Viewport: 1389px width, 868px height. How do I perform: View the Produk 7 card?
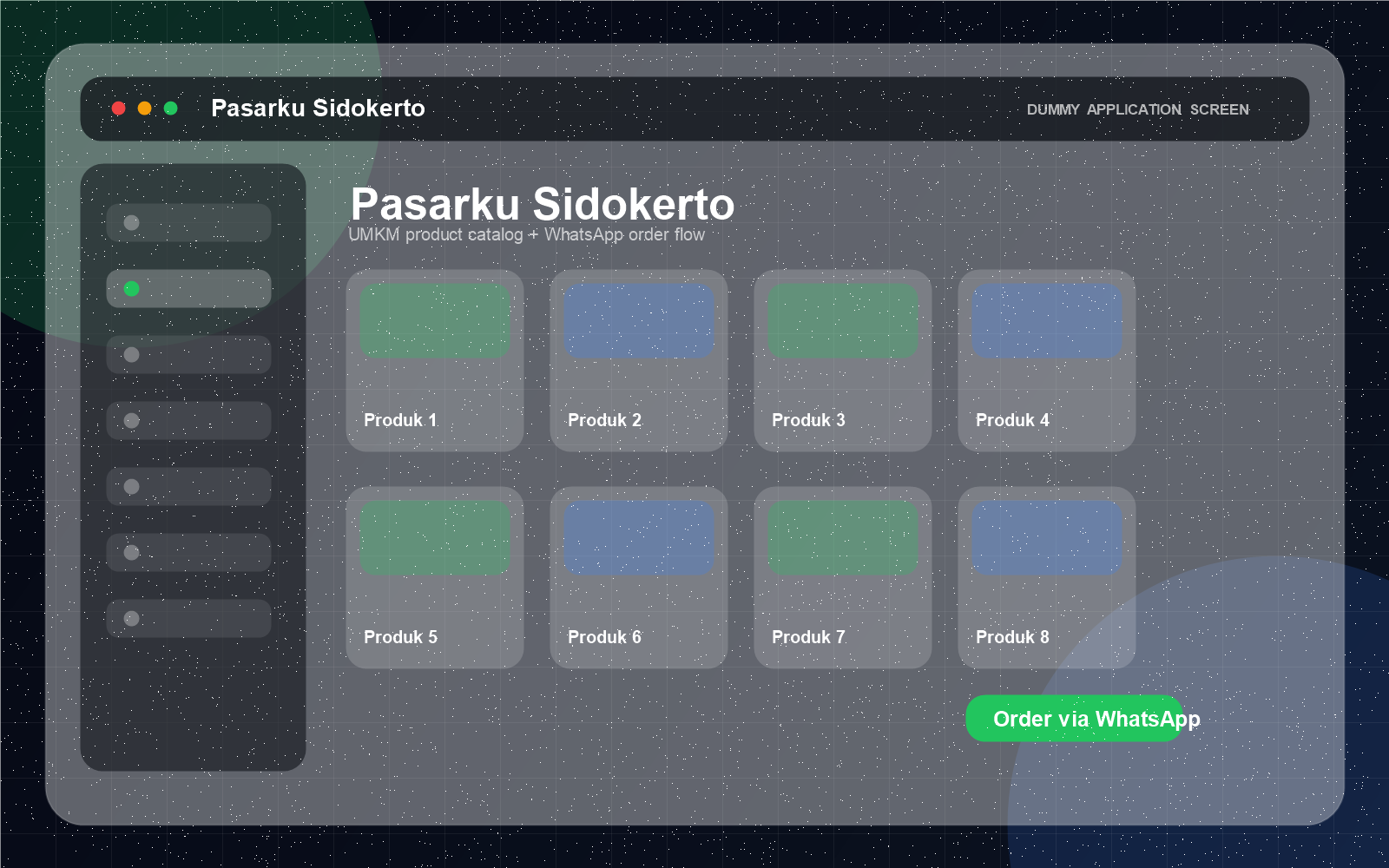click(x=843, y=577)
